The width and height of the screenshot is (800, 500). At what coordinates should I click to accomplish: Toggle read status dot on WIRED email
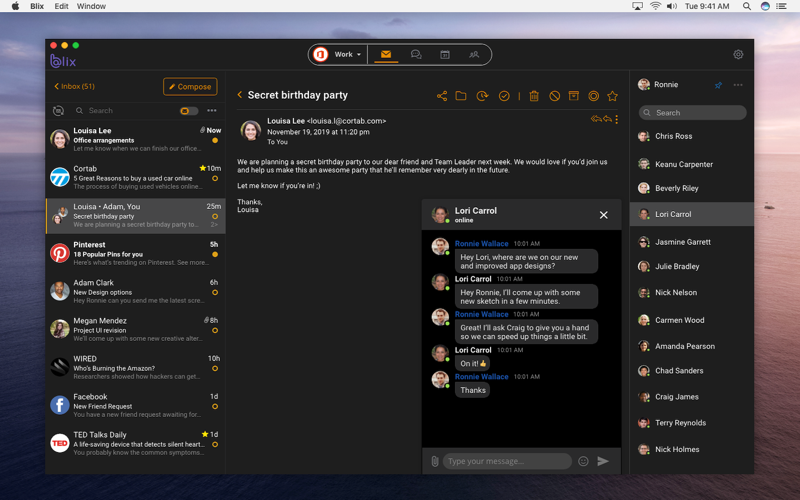[x=215, y=368]
